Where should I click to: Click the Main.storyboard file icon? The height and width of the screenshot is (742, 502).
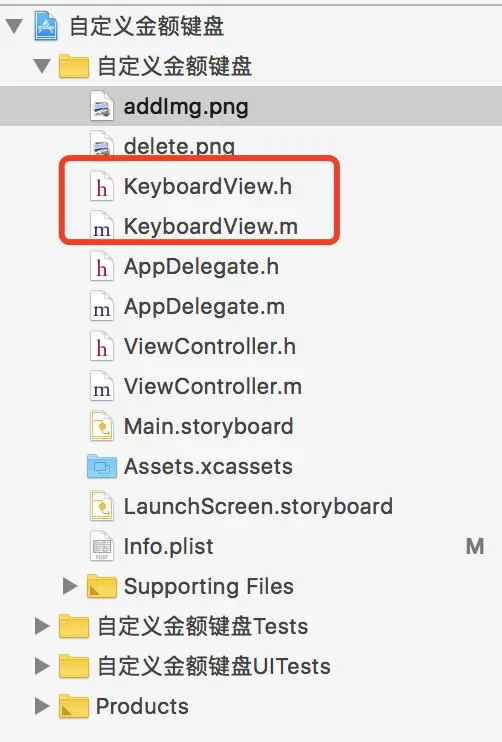coord(102,426)
